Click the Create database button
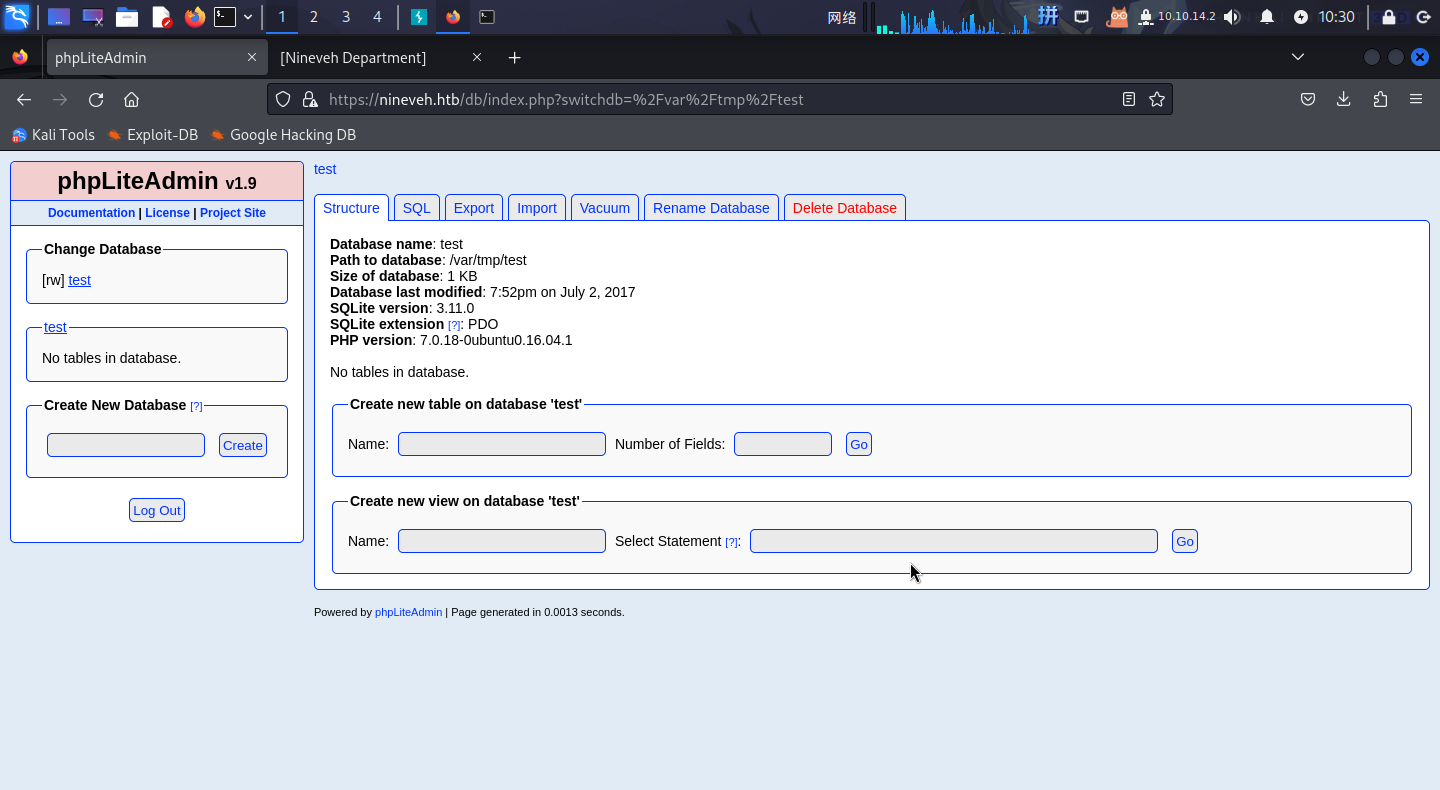 pyautogui.click(x=243, y=445)
